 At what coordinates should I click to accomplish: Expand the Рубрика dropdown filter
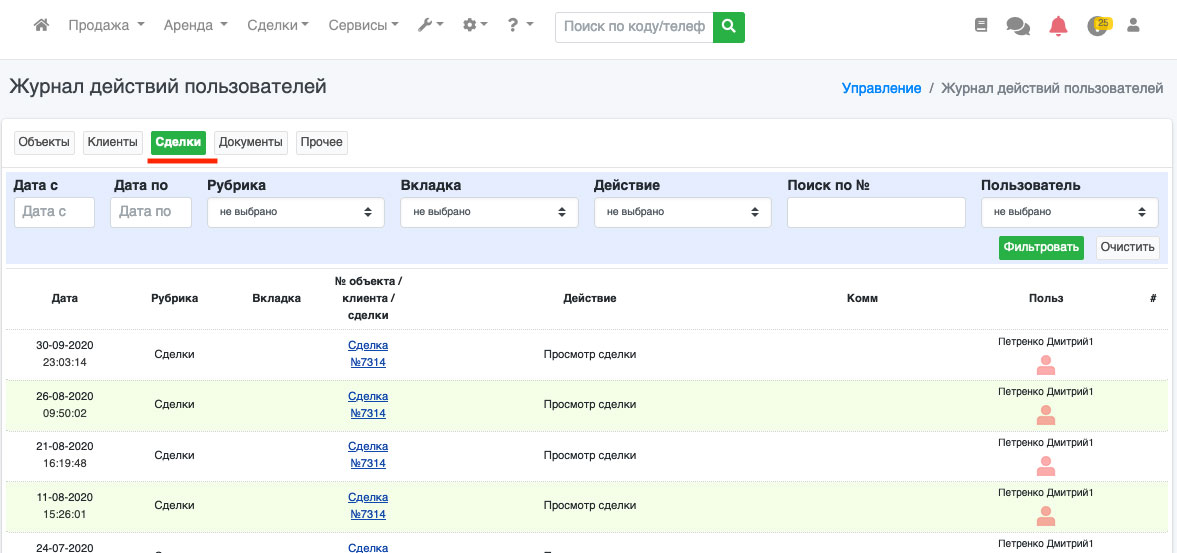coord(295,212)
